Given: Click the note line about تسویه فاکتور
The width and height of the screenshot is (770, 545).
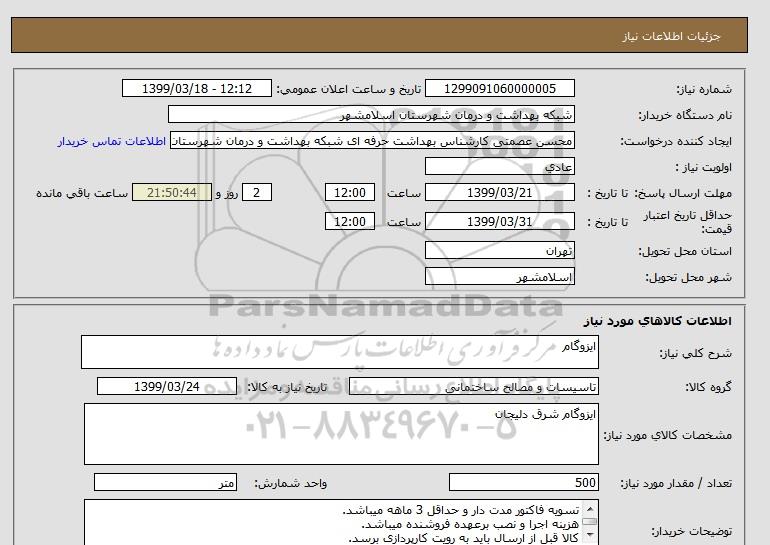Looking at the screenshot, I should click(461, 510).
